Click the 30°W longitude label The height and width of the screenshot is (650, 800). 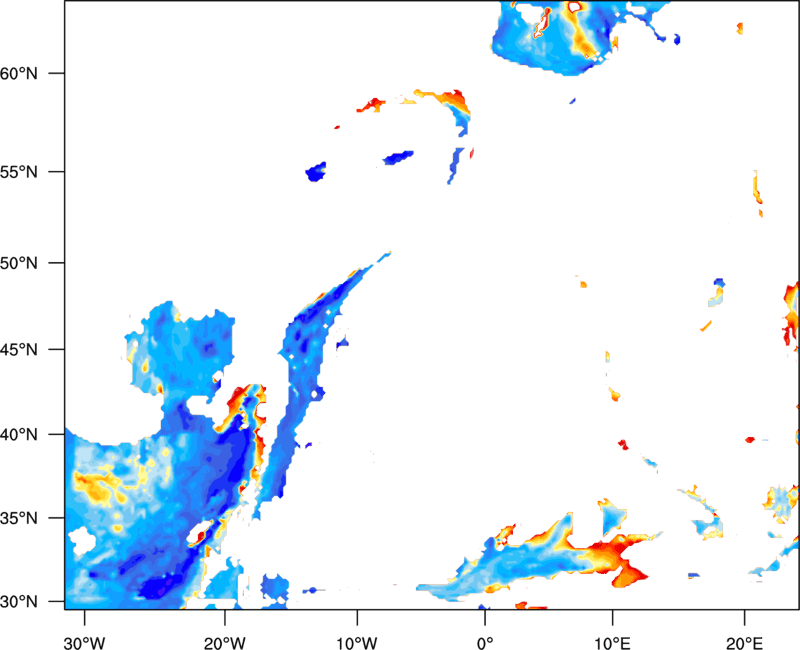coord(84,643)
